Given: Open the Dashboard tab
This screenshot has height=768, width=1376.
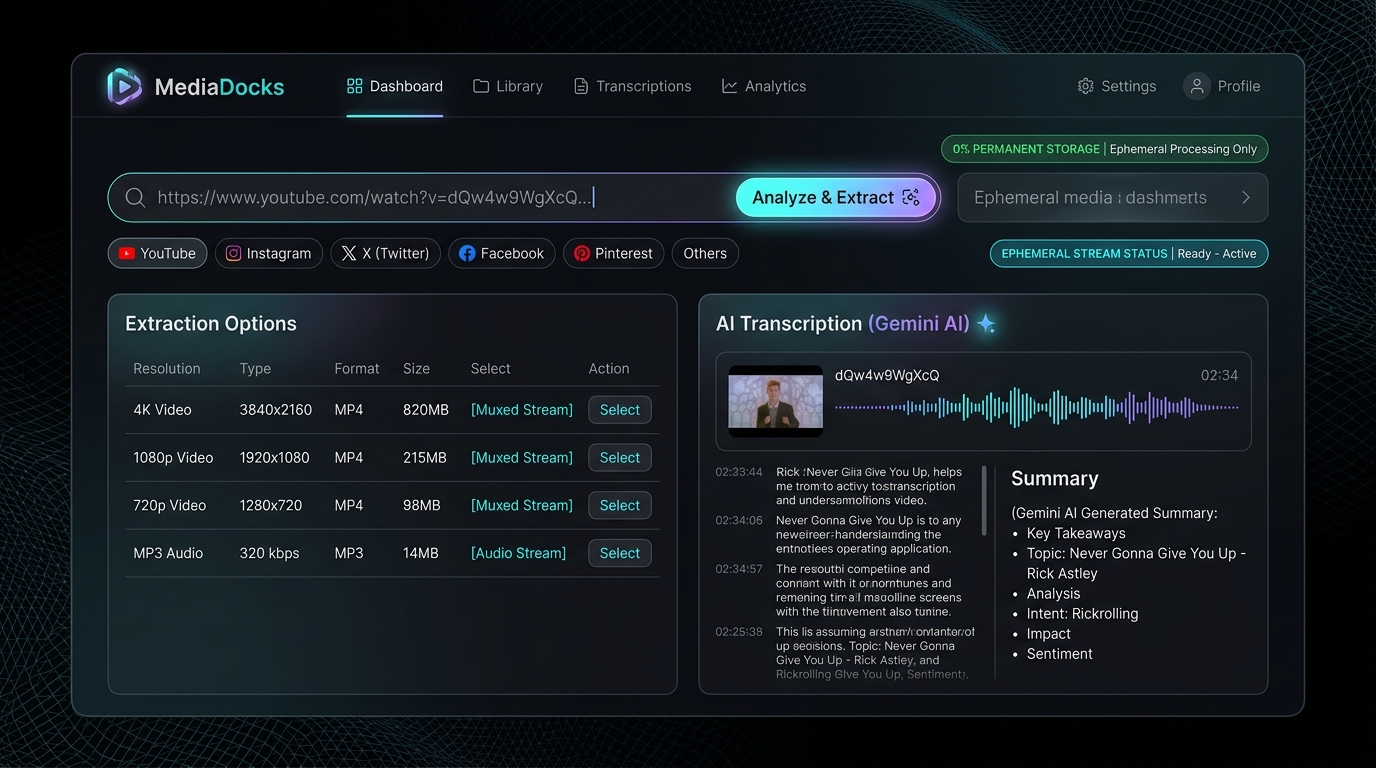Looking at the screenshot, I should (395, 86).
